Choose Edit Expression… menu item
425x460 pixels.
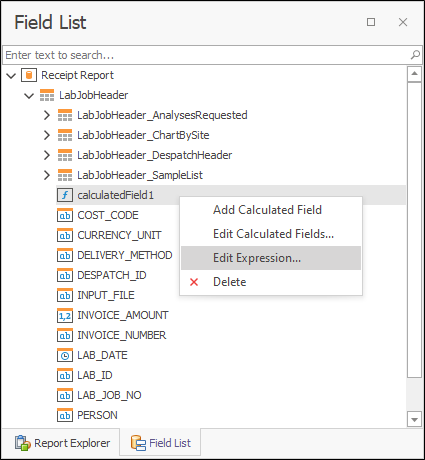click(271, 258)
